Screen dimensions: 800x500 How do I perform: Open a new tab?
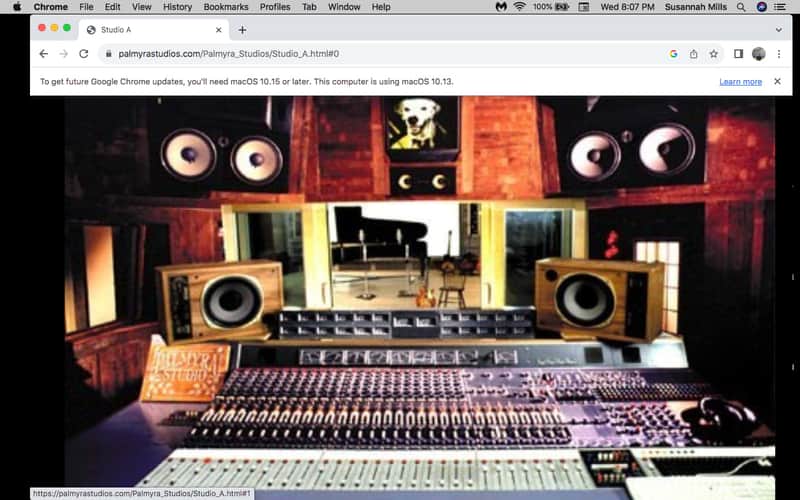[242, 30]
